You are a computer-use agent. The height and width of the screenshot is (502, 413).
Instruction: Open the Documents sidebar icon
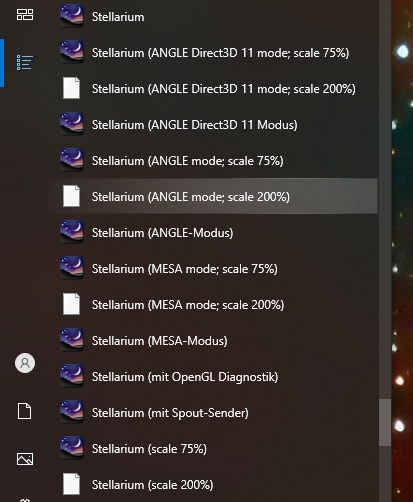25,411
